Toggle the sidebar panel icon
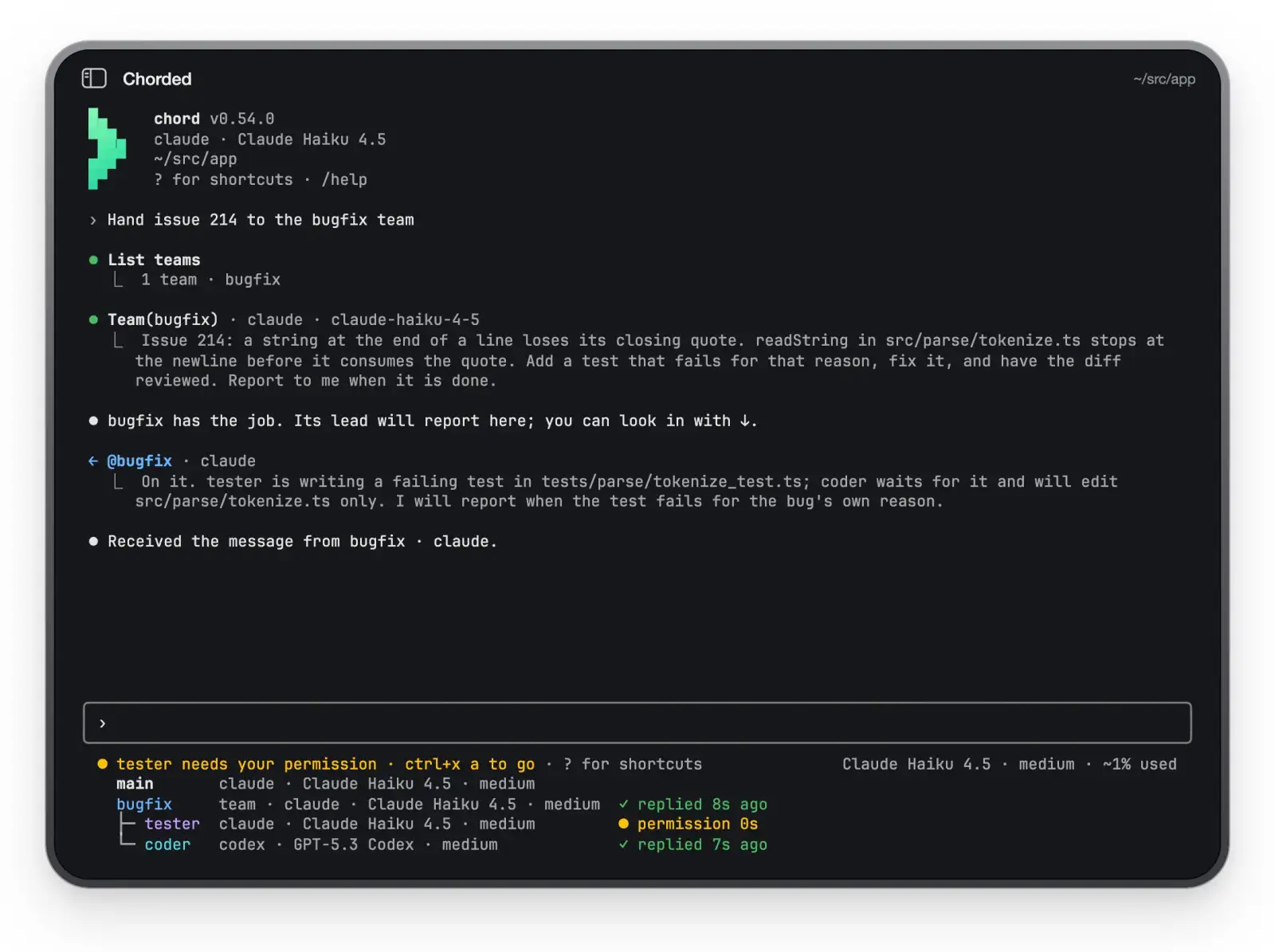 pyautogui.click(x=94, y=78)
